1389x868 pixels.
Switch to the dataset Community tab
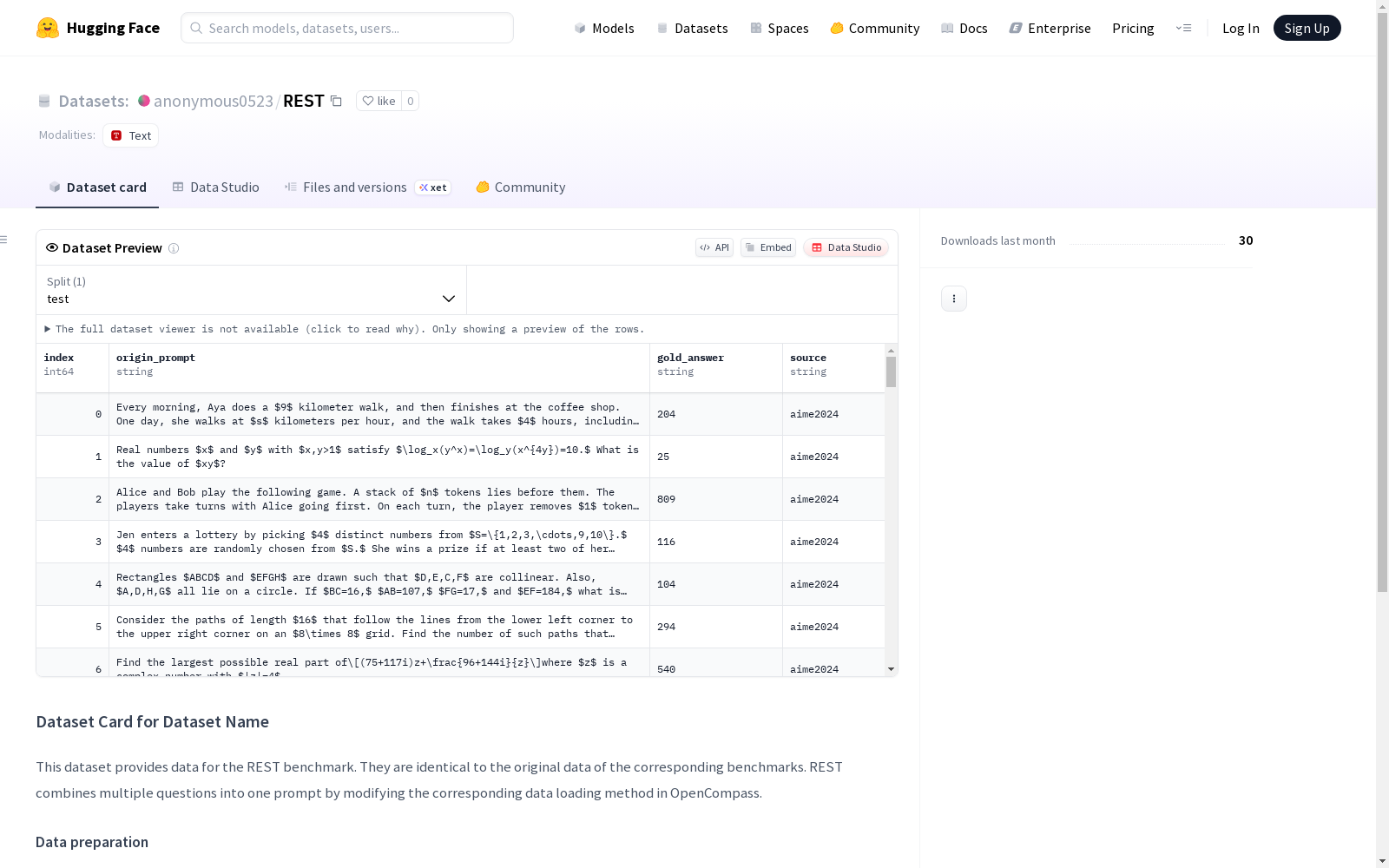point(521,187)
